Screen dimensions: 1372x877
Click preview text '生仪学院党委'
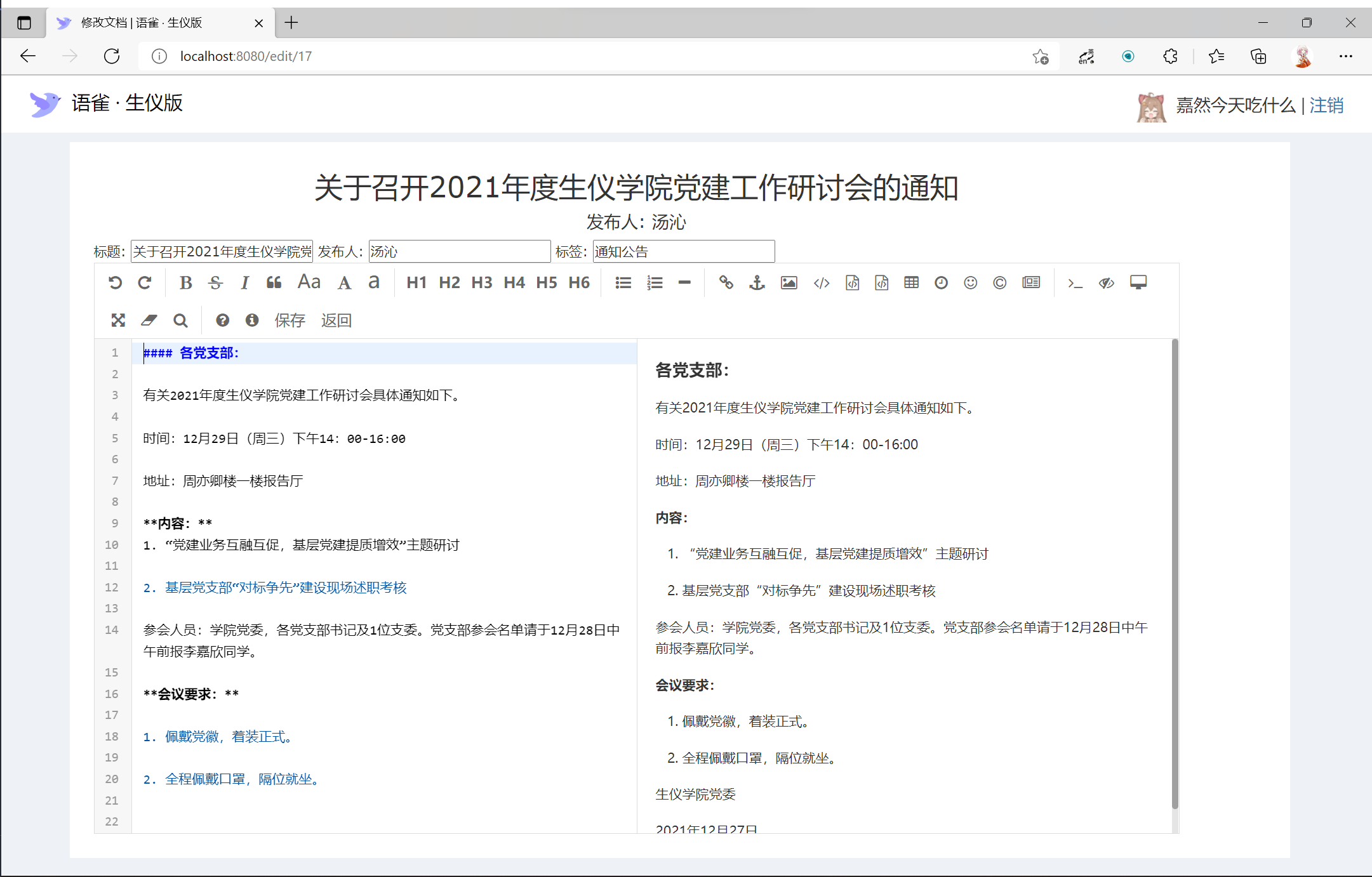tap(695, 795)
